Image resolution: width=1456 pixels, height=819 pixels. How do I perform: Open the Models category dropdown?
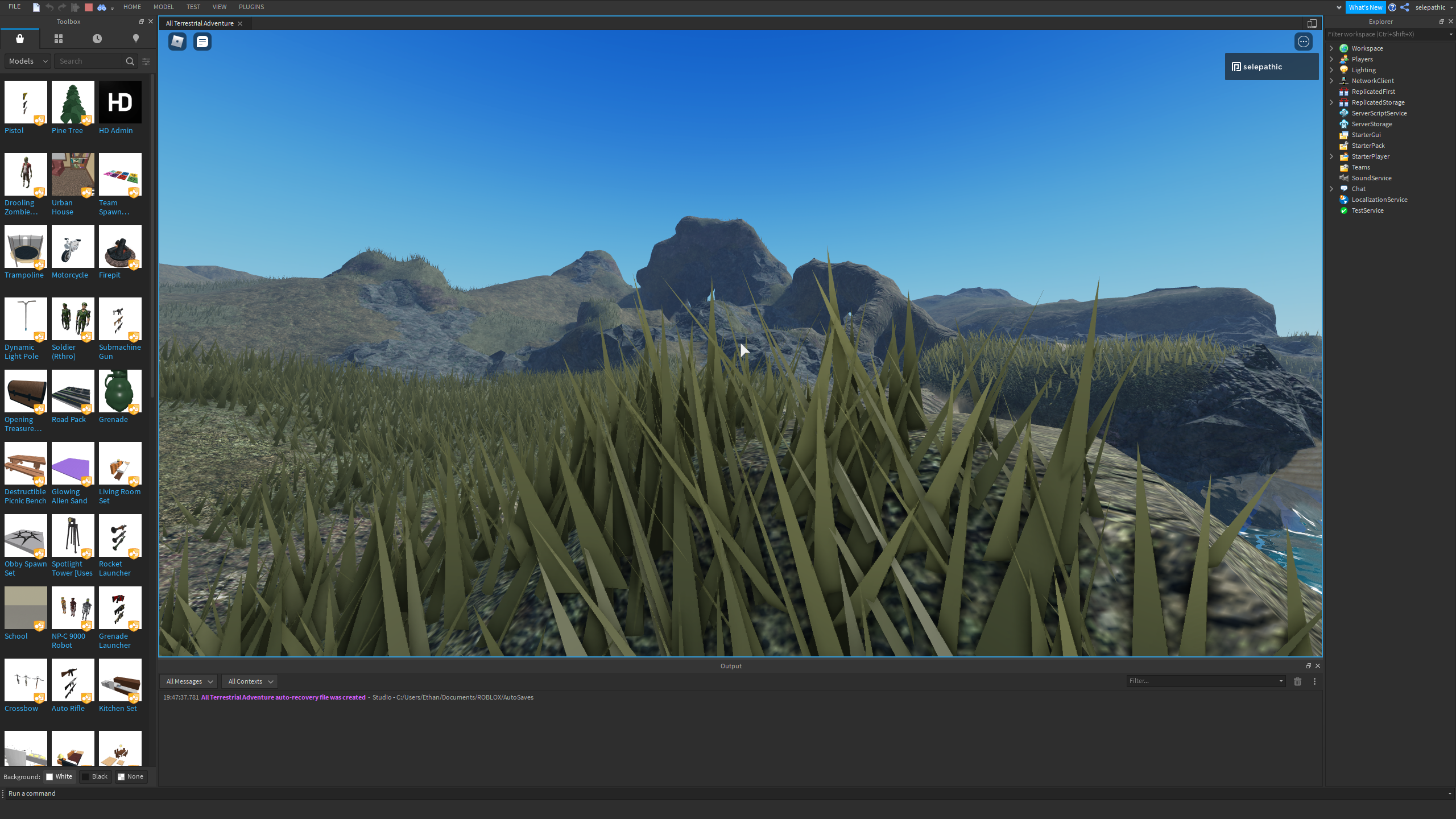28,61
